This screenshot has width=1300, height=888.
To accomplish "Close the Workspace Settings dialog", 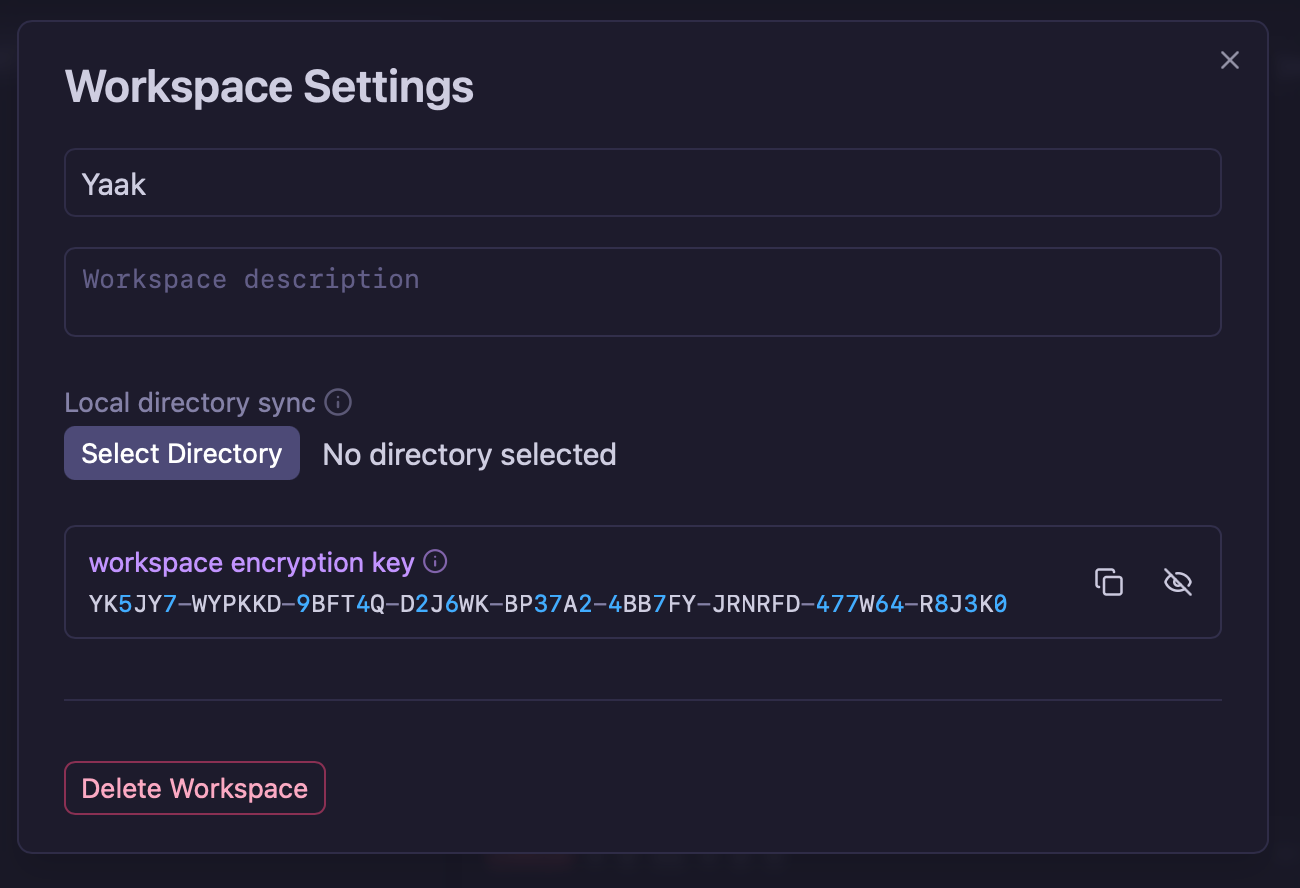I will (x=1229, y=60).
